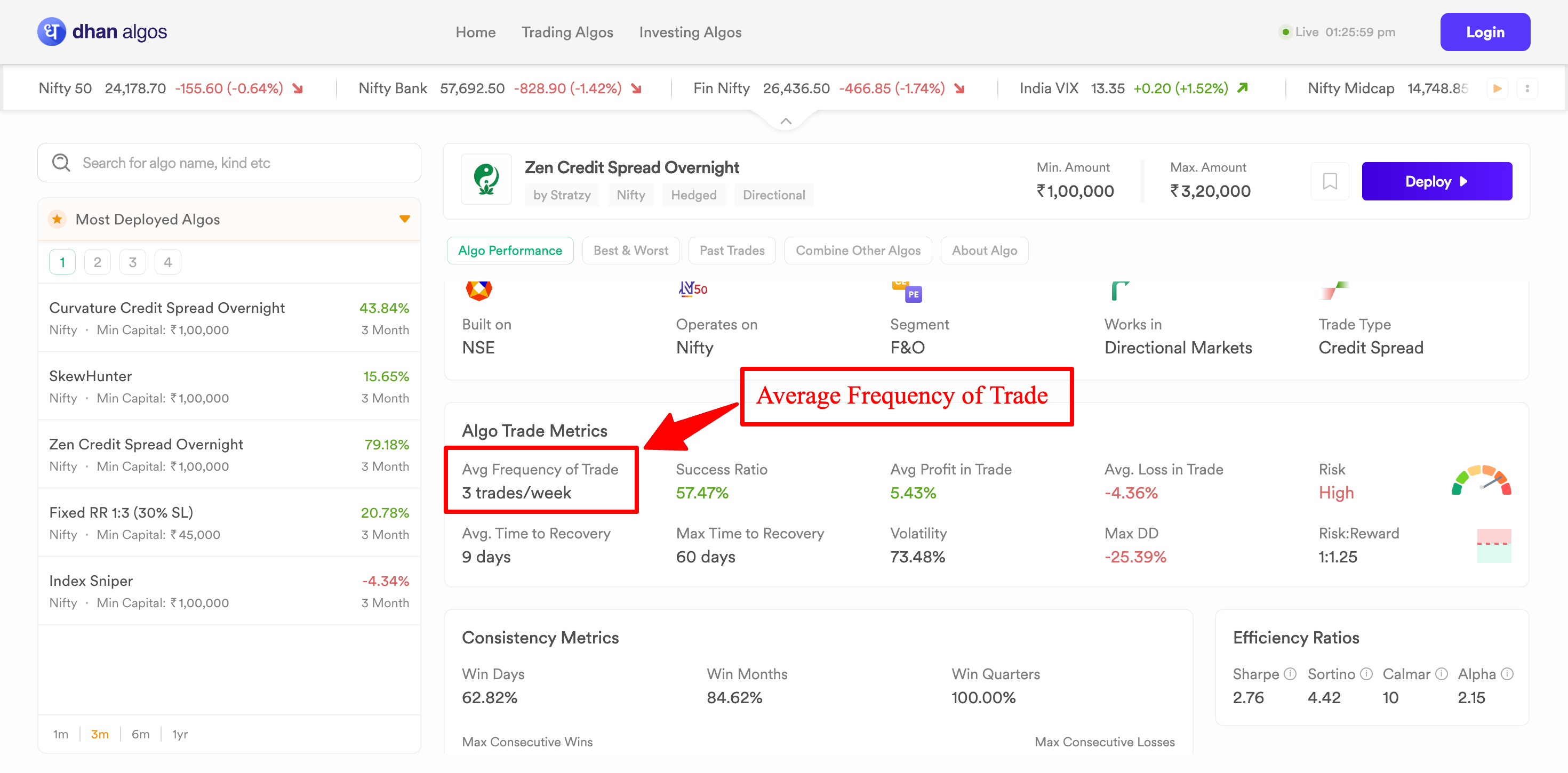Screen dimensions: 1568x773
Task: Click the Hedged tag
Action: pos(694,195)
